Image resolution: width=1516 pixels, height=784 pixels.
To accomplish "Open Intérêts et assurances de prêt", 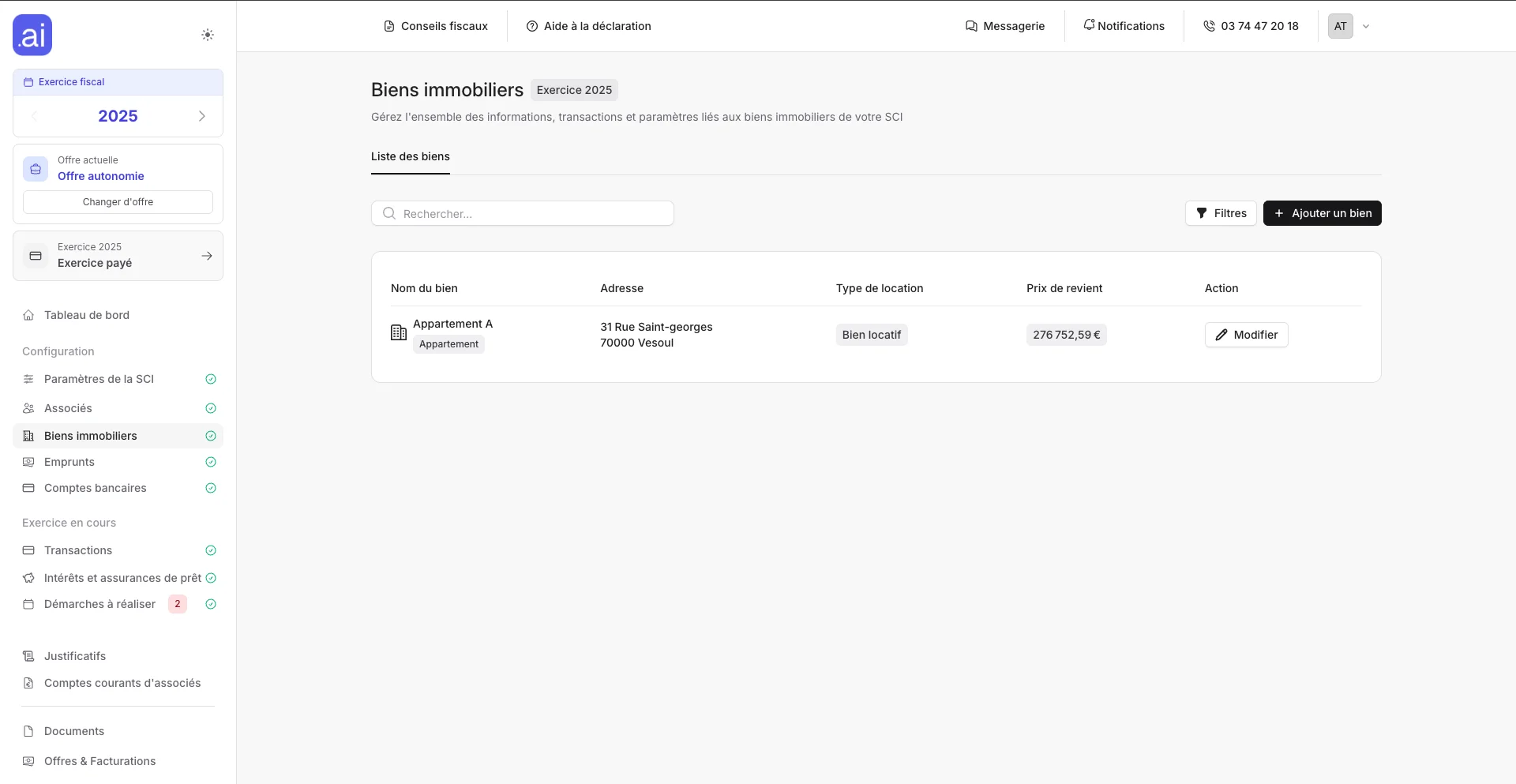I will [x=122, y=578].
